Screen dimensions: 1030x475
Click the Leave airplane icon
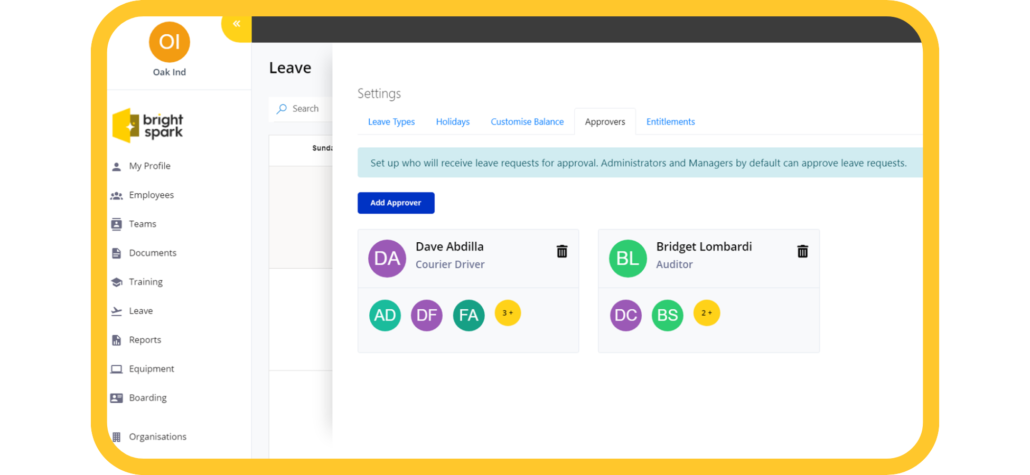coord(116,311)
